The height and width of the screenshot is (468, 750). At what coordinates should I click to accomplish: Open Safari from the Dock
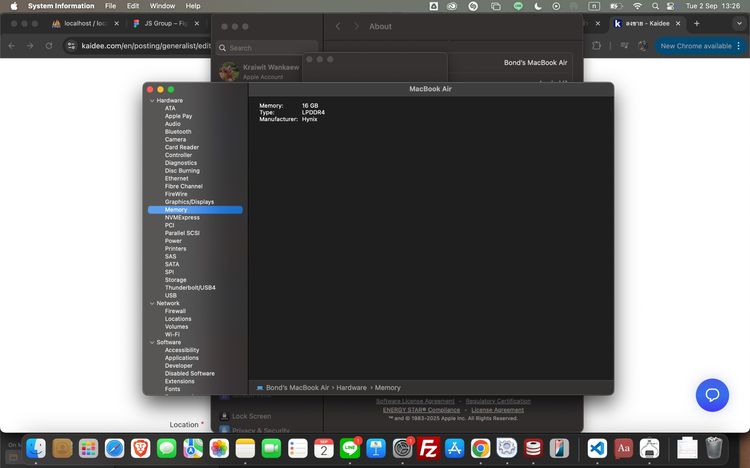point(114,448)
